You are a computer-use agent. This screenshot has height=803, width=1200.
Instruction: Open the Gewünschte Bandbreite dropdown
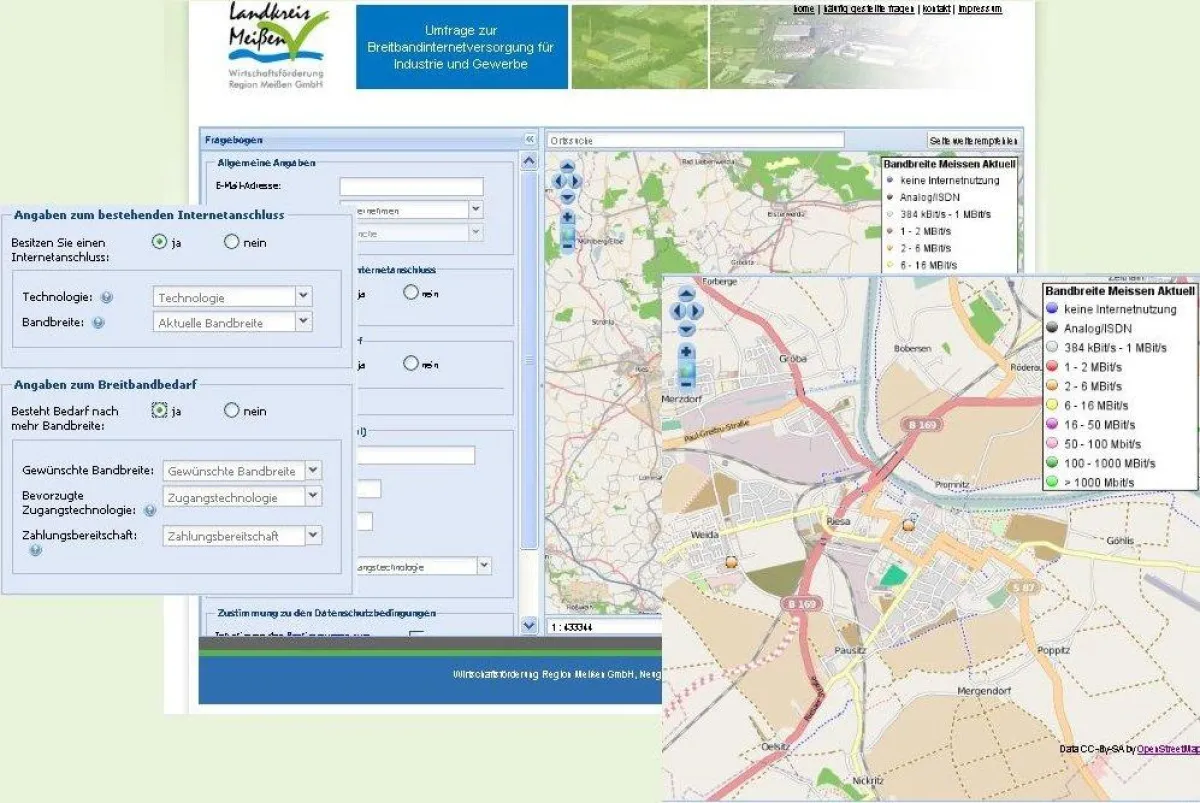click(313, 471)
